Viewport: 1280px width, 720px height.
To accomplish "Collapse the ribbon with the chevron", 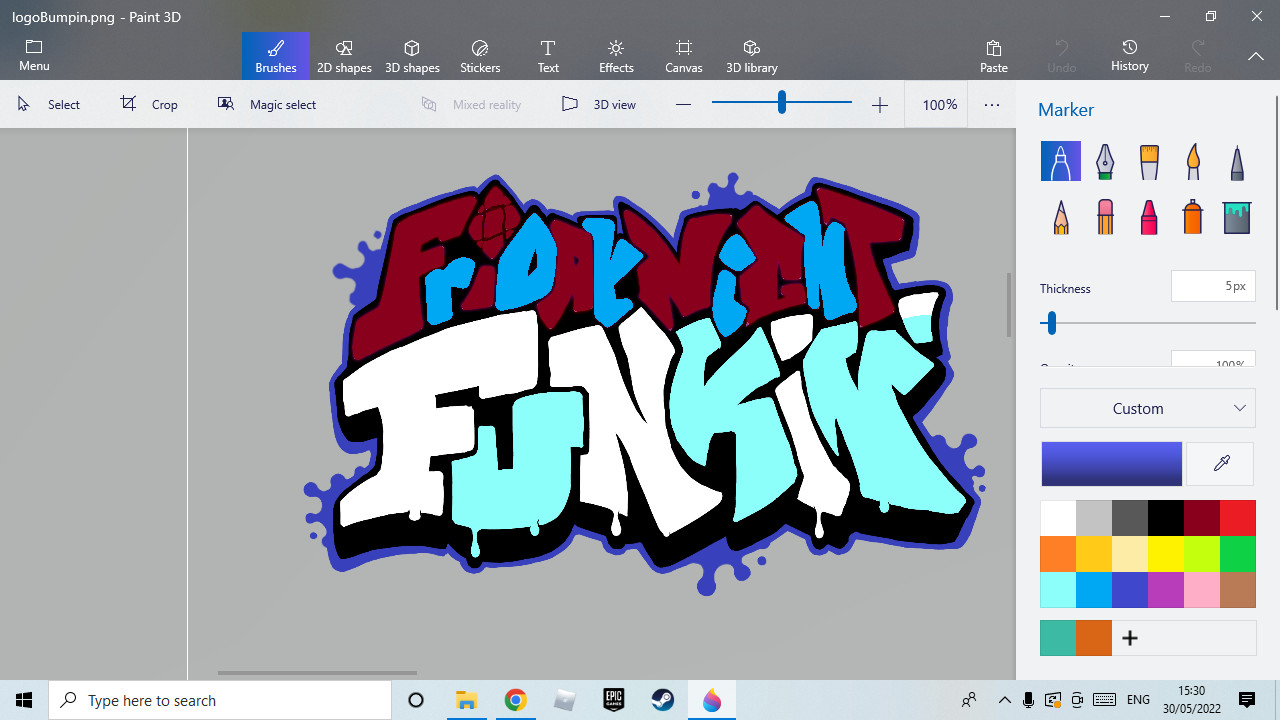I will (x=1256, y=56).
